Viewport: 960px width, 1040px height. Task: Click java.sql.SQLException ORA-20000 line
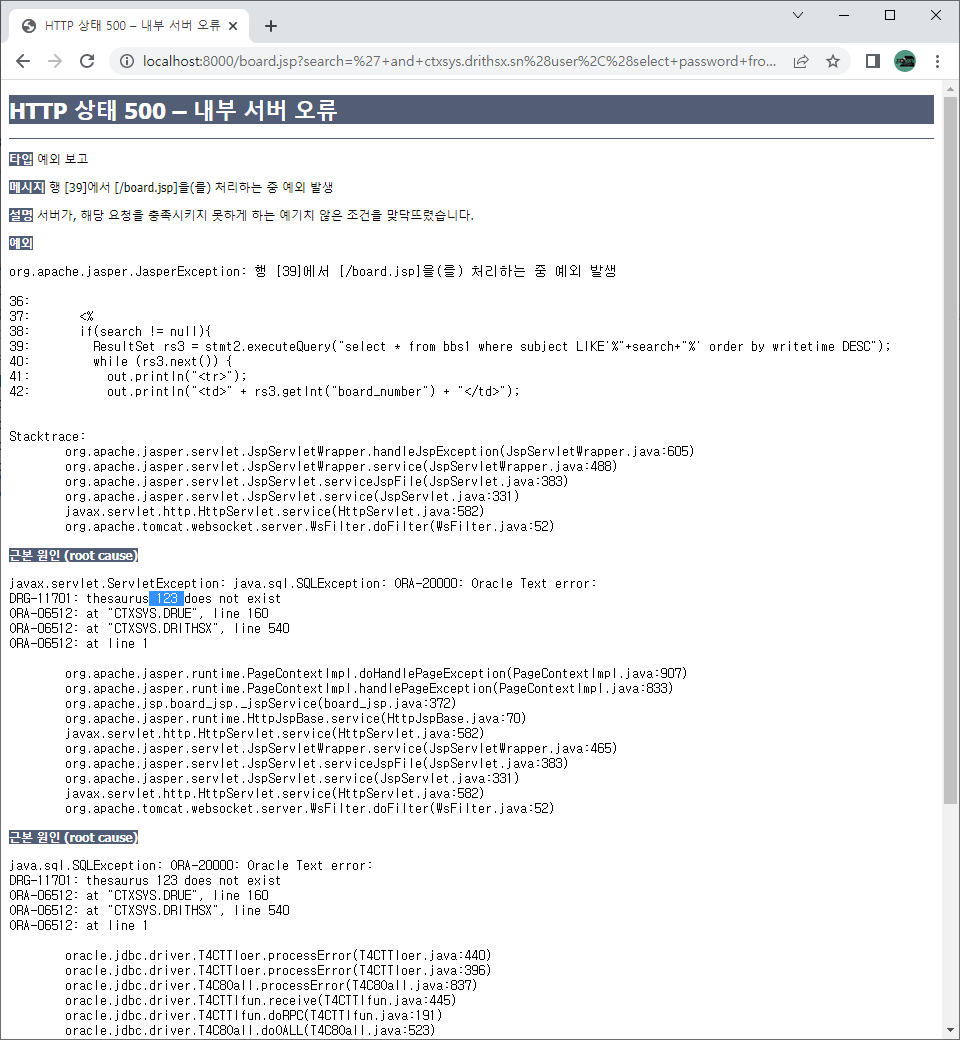pyautogui.click(x=191, y=866)
